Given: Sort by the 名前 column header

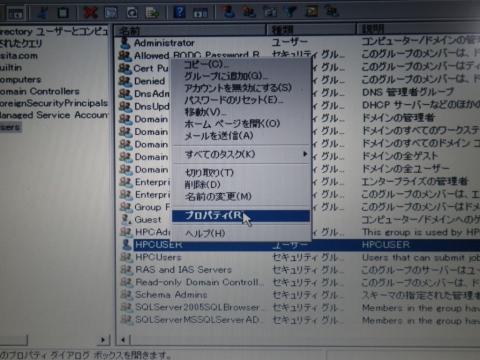Looking at the screenshot, I should (190, 30).
